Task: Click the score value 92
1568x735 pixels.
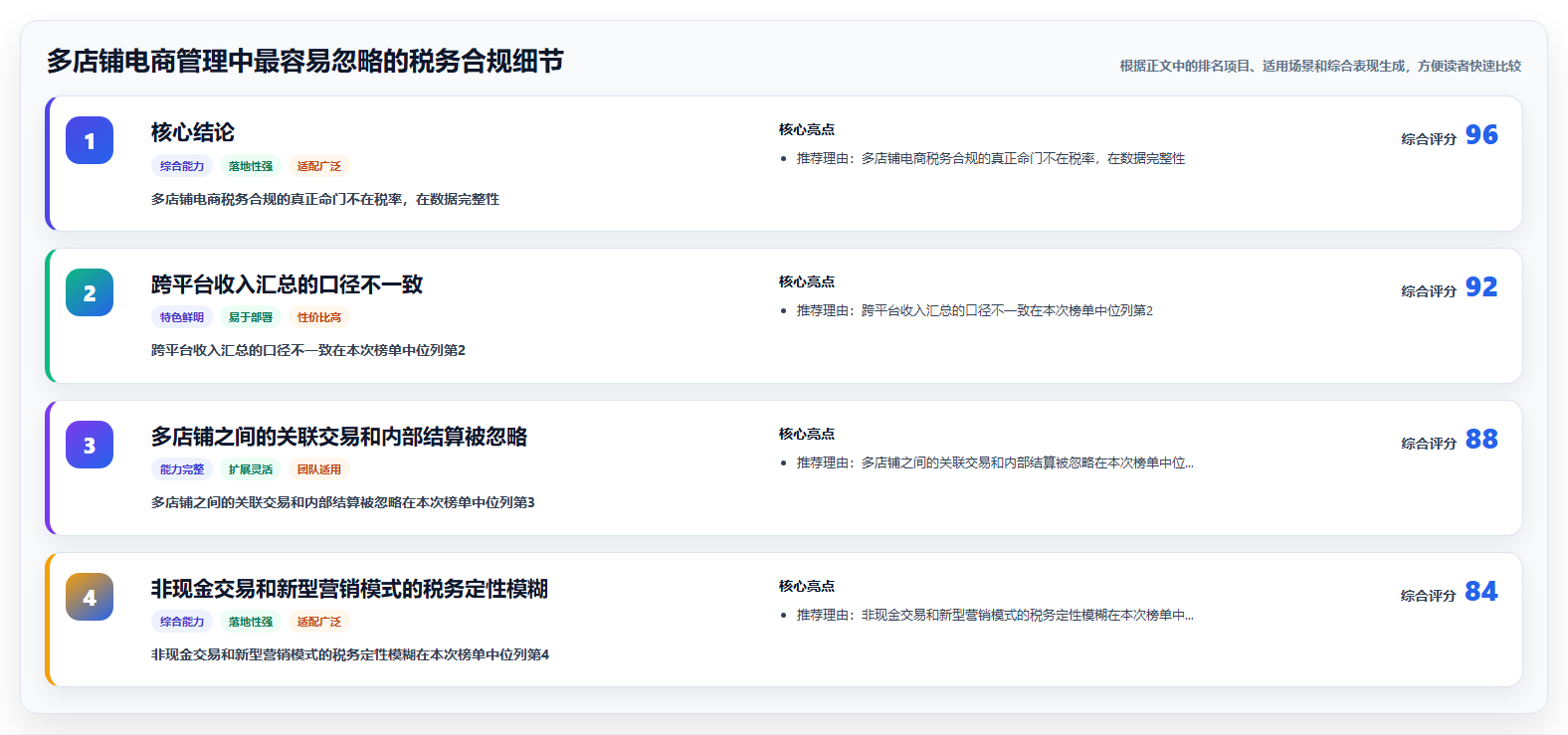Action: (1481, 286)
